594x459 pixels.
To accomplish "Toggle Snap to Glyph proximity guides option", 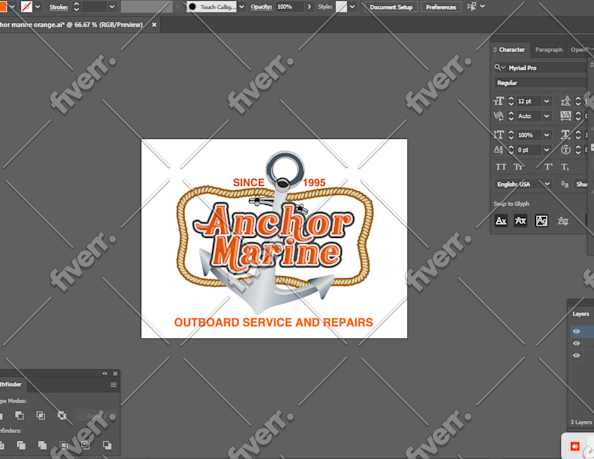I will coord(563,220).
